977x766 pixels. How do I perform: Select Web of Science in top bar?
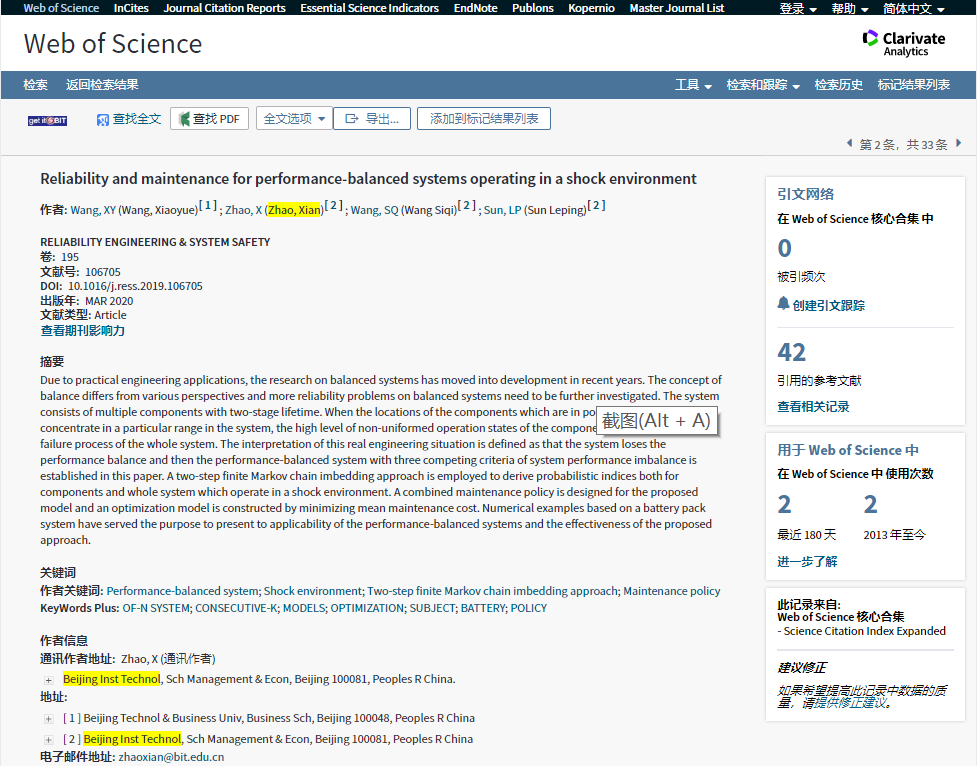click(x=61, y=8)
